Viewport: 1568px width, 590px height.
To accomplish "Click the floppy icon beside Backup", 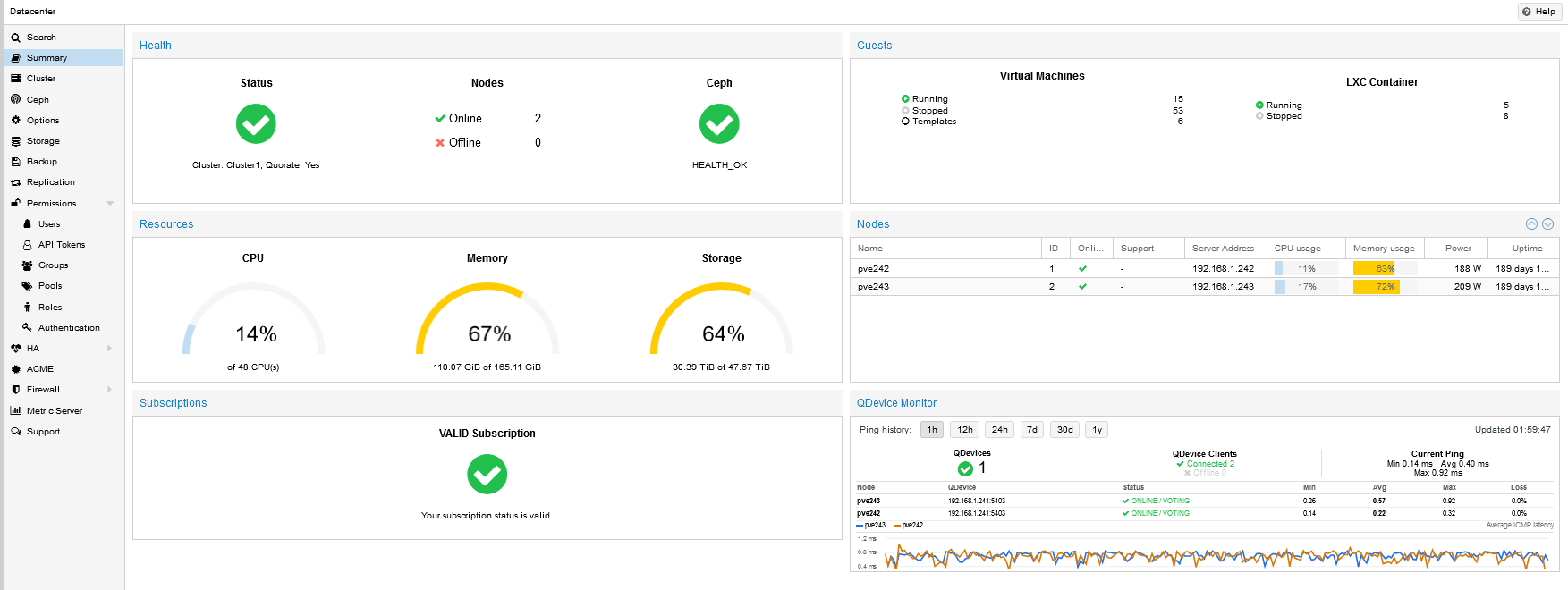I will (15, 162).
